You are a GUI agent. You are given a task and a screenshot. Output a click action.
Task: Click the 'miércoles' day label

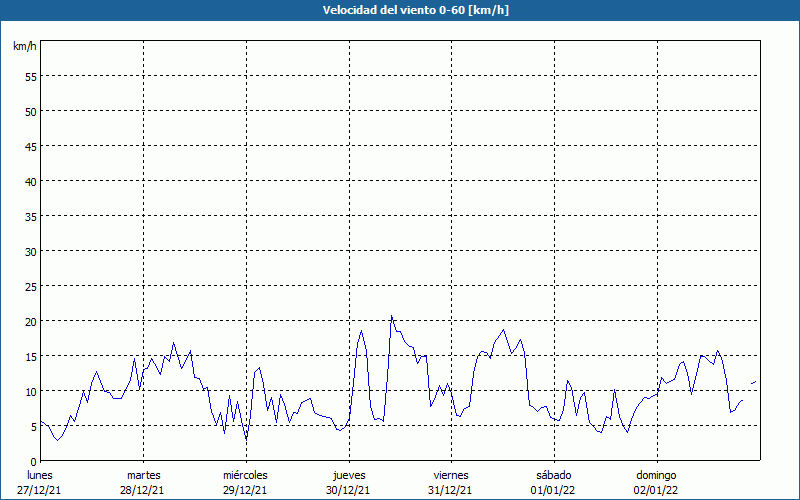pyautogui.click(x=245, y=475)
